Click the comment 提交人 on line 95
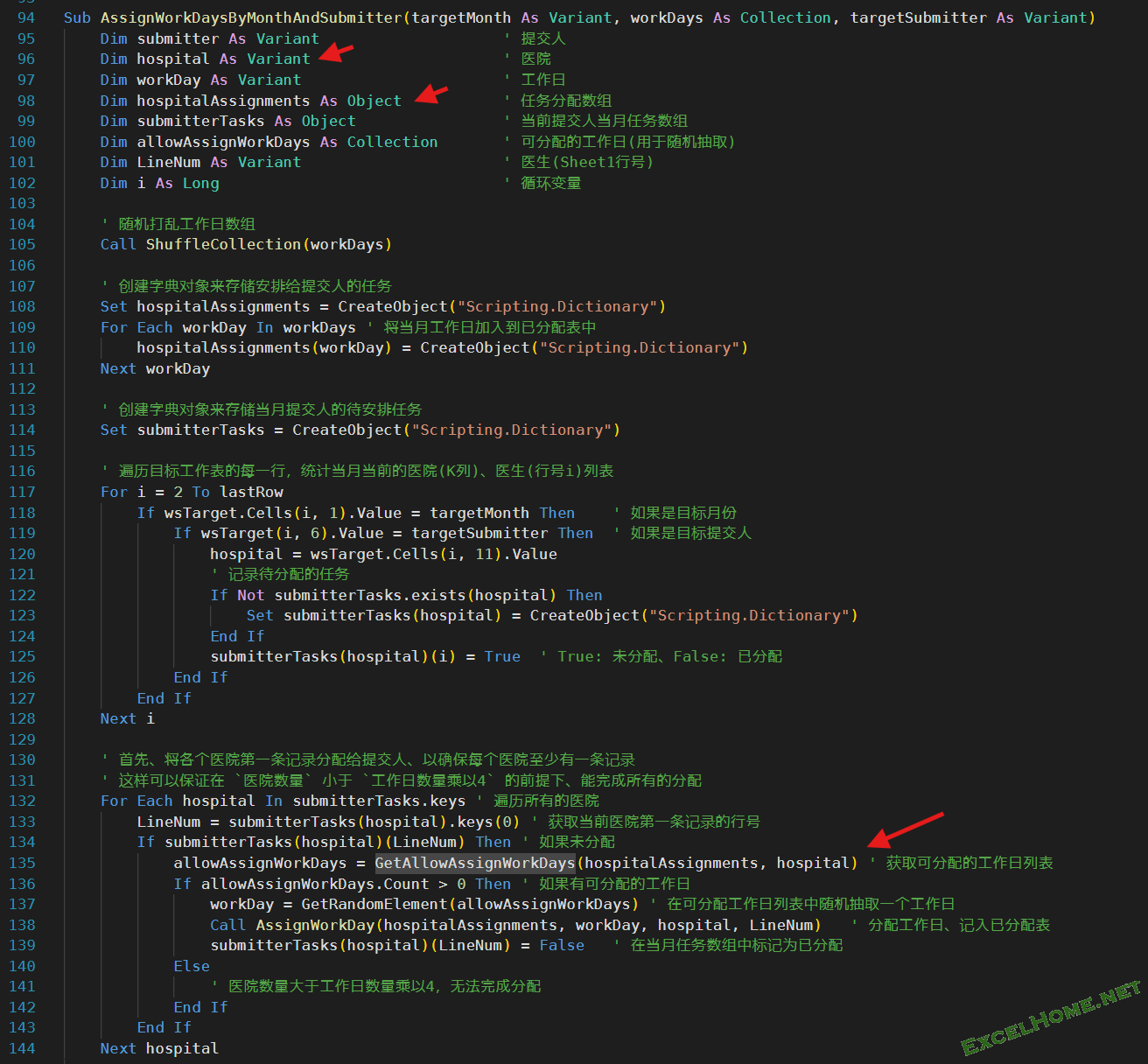Viewport: 1148px width, 1064px height. point(543,38)
